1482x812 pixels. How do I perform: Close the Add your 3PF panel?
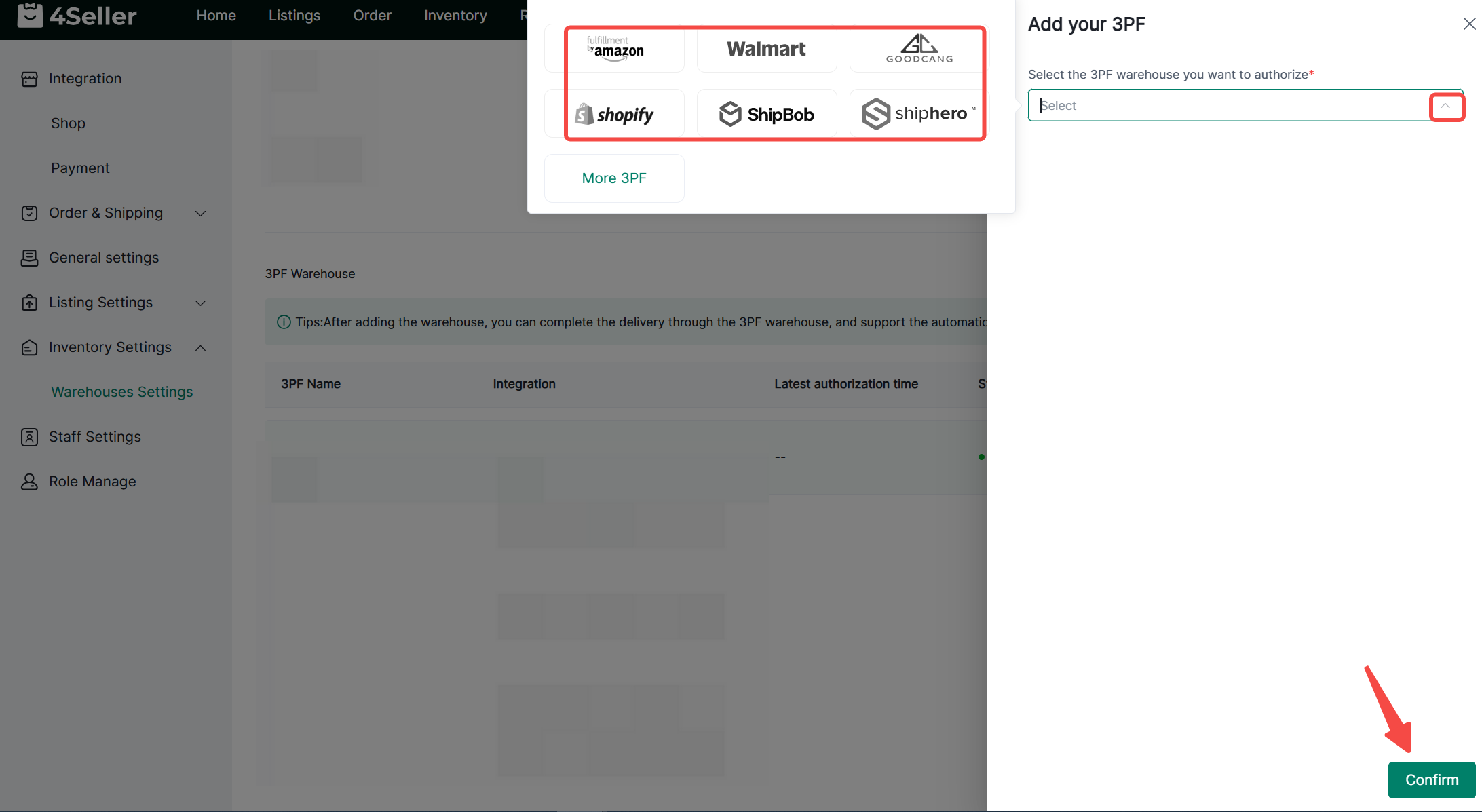pyautogui.click(x=1469, y=24)
